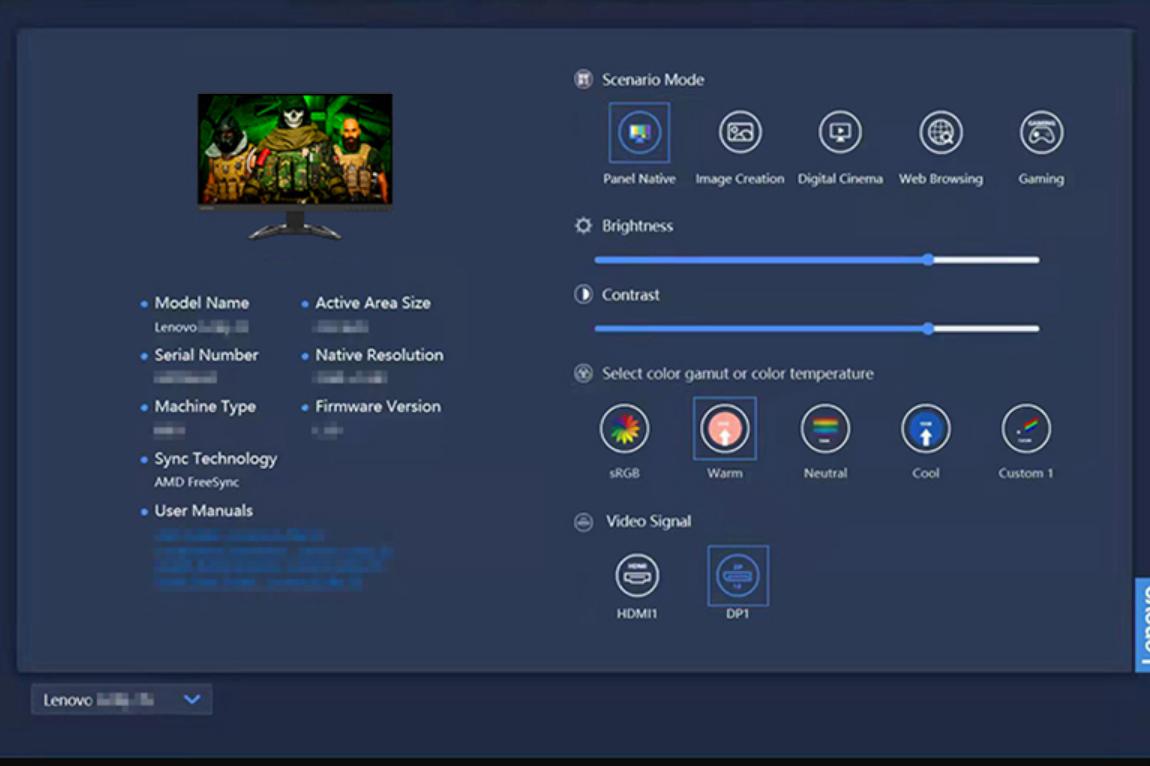Select the Custom 1 color preset
Image resolution: width=1150 pixels, height=766 pixels.
[1026, 429]
